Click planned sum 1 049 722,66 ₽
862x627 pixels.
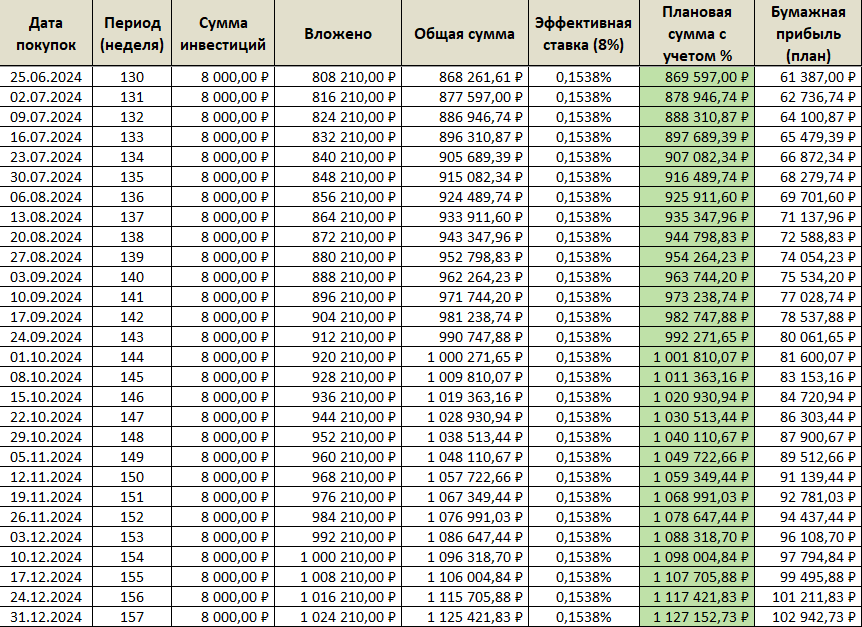point(697,457)
